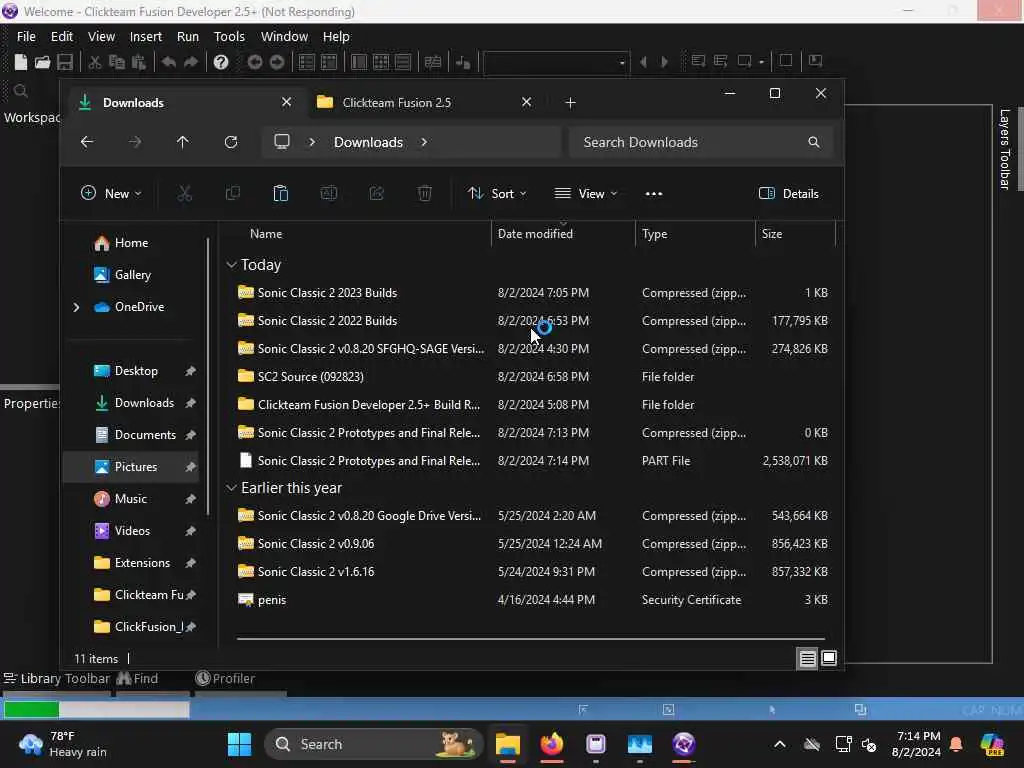
Task: Click Fusion's previous frame arrow icon
Action: (x=644, y=62)
